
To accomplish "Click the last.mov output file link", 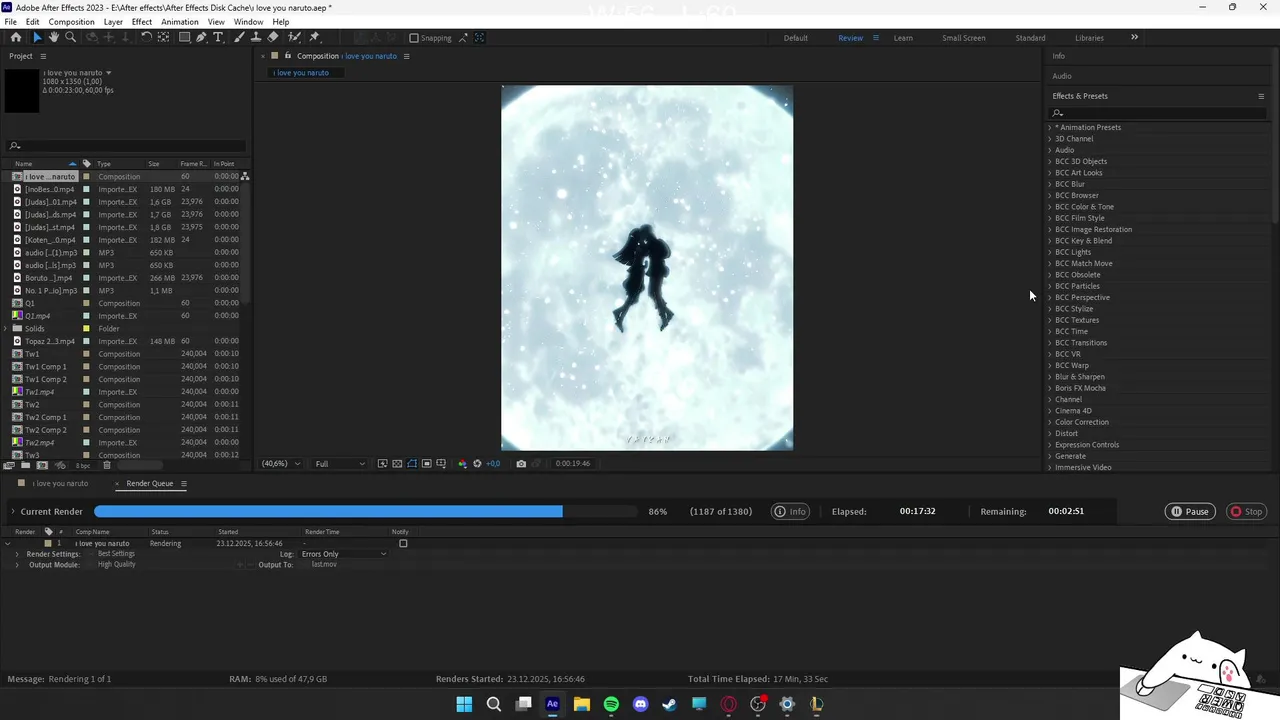I will 324,565.
